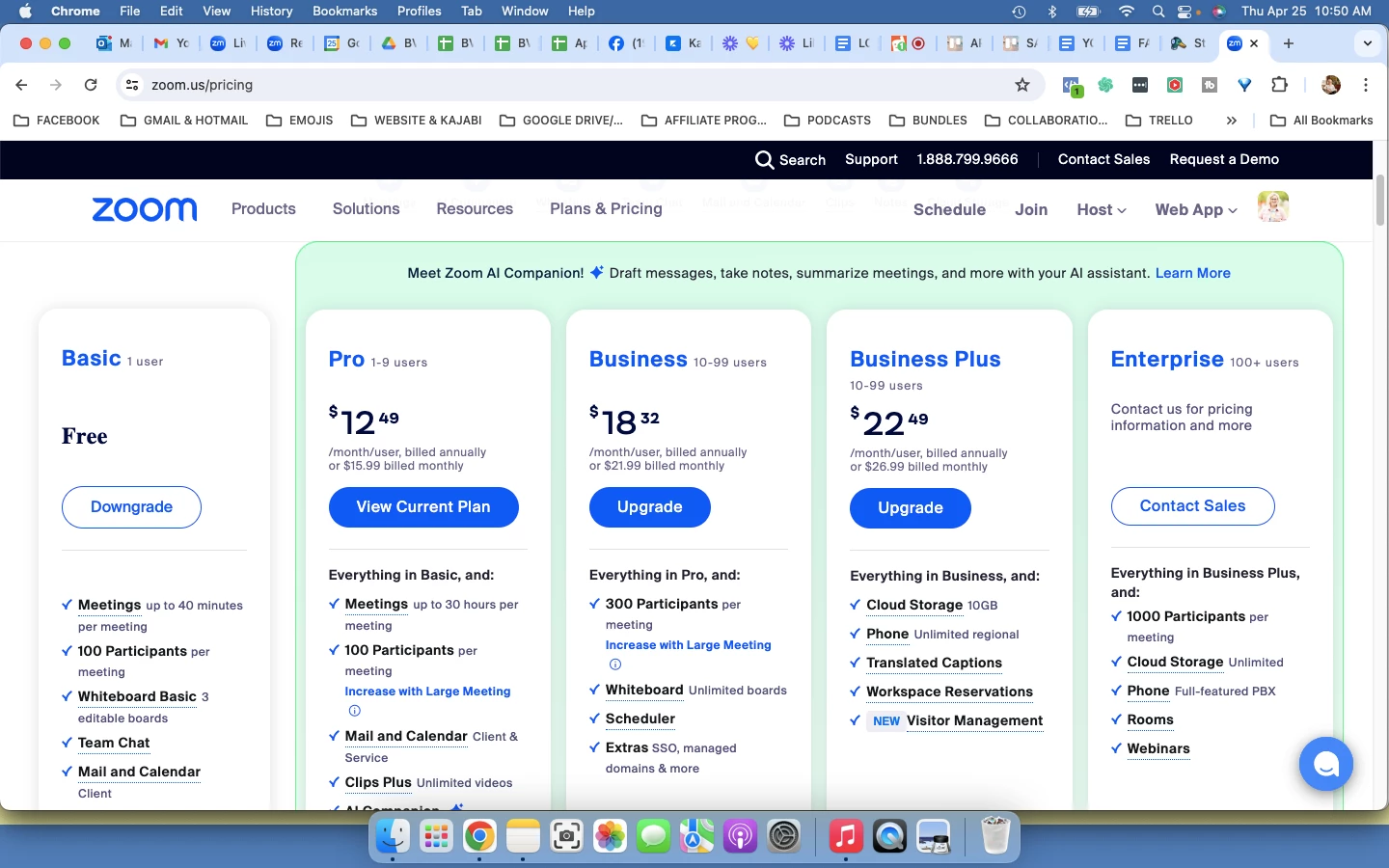Click Translated Captions under Business Plus
1389x868 pixels.
point(934,663)
